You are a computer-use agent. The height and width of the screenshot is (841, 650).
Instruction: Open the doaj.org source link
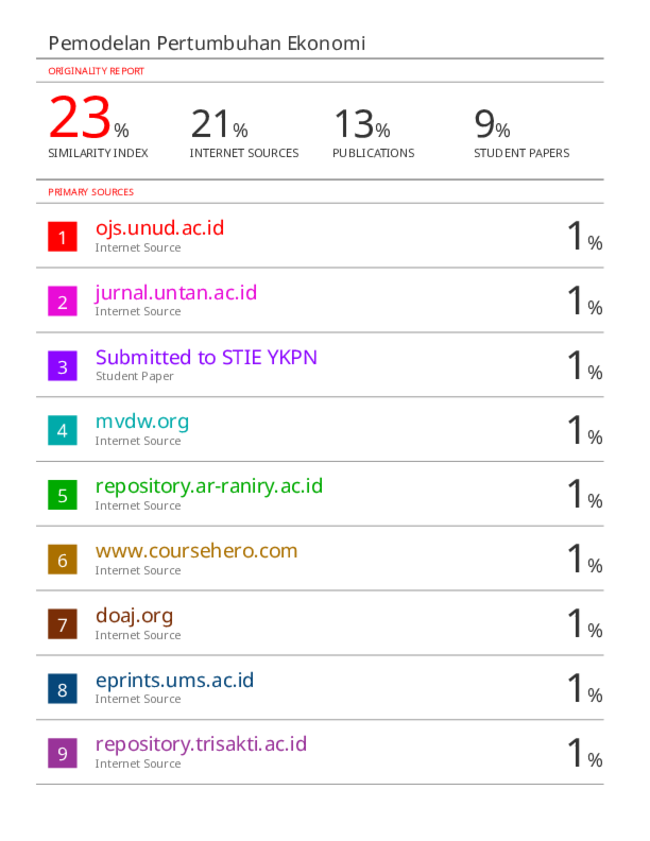pyautogui.click(x=134, y=616)
